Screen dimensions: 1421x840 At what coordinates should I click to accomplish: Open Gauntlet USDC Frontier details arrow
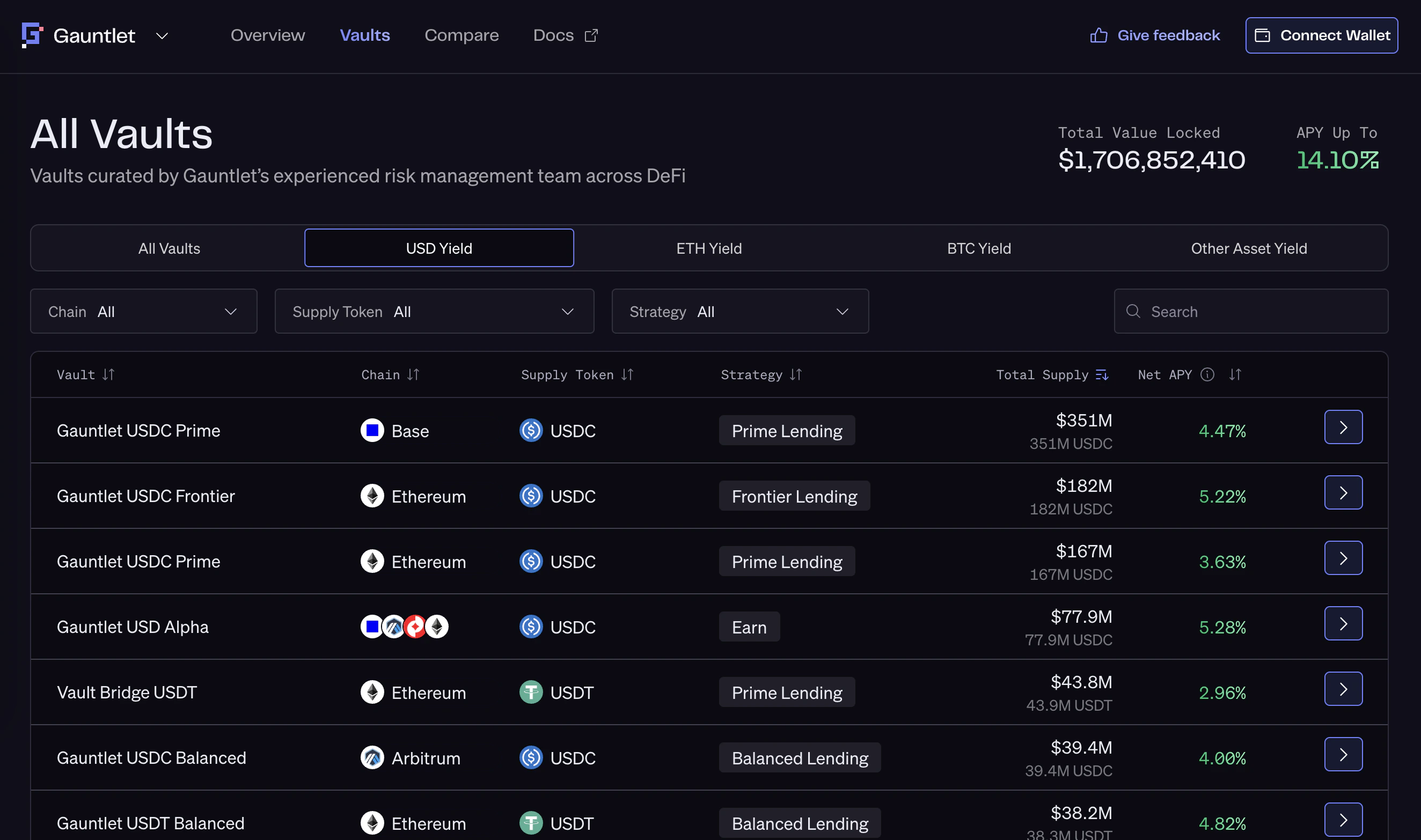pyautogui.click(x=1343, y=492)
